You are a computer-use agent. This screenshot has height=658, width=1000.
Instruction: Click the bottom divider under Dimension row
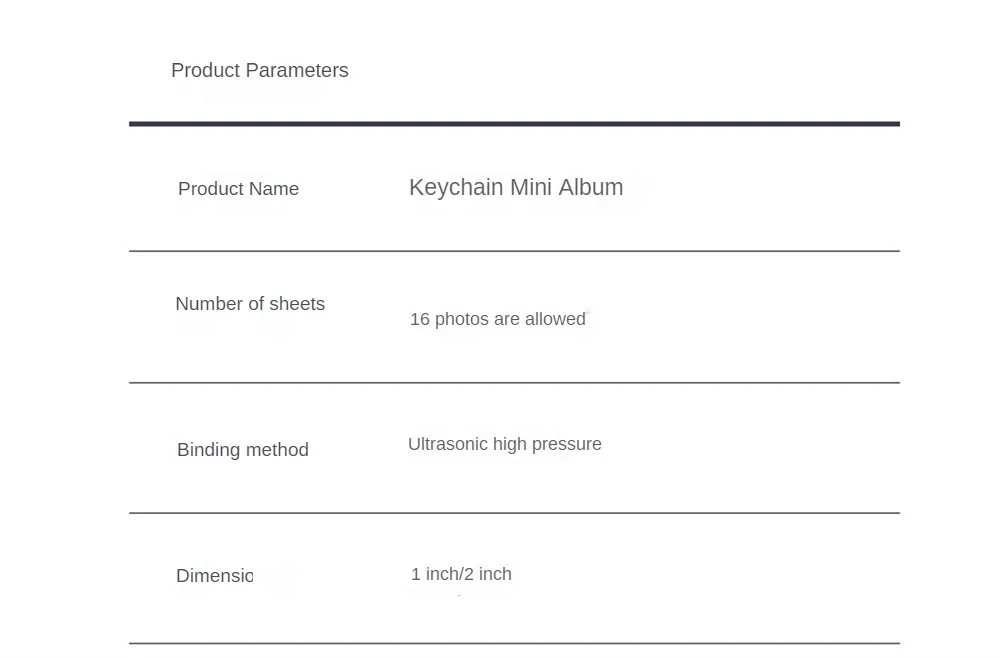coord(514,643)
